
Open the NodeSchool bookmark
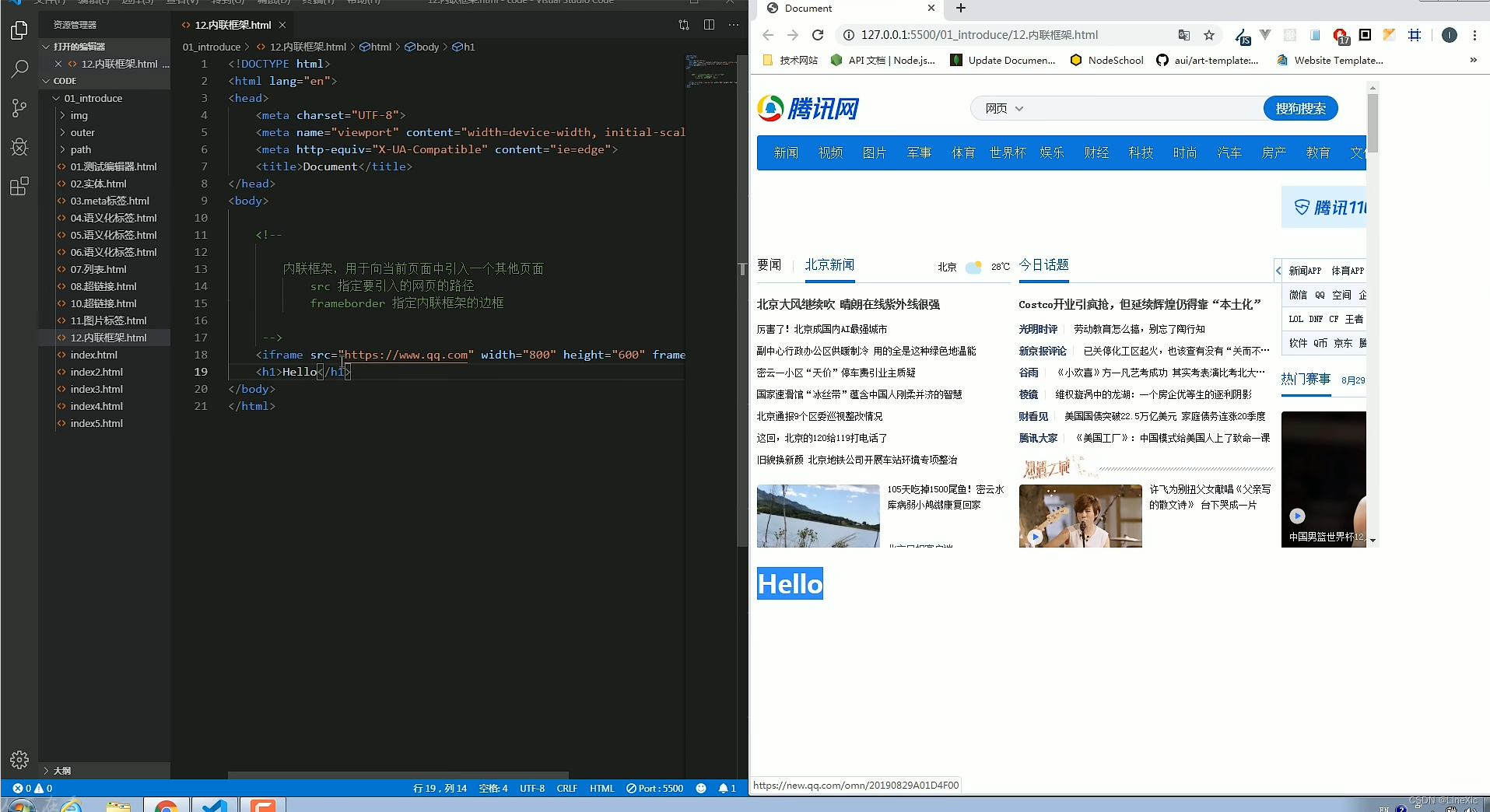click(x=1107, y=60)
